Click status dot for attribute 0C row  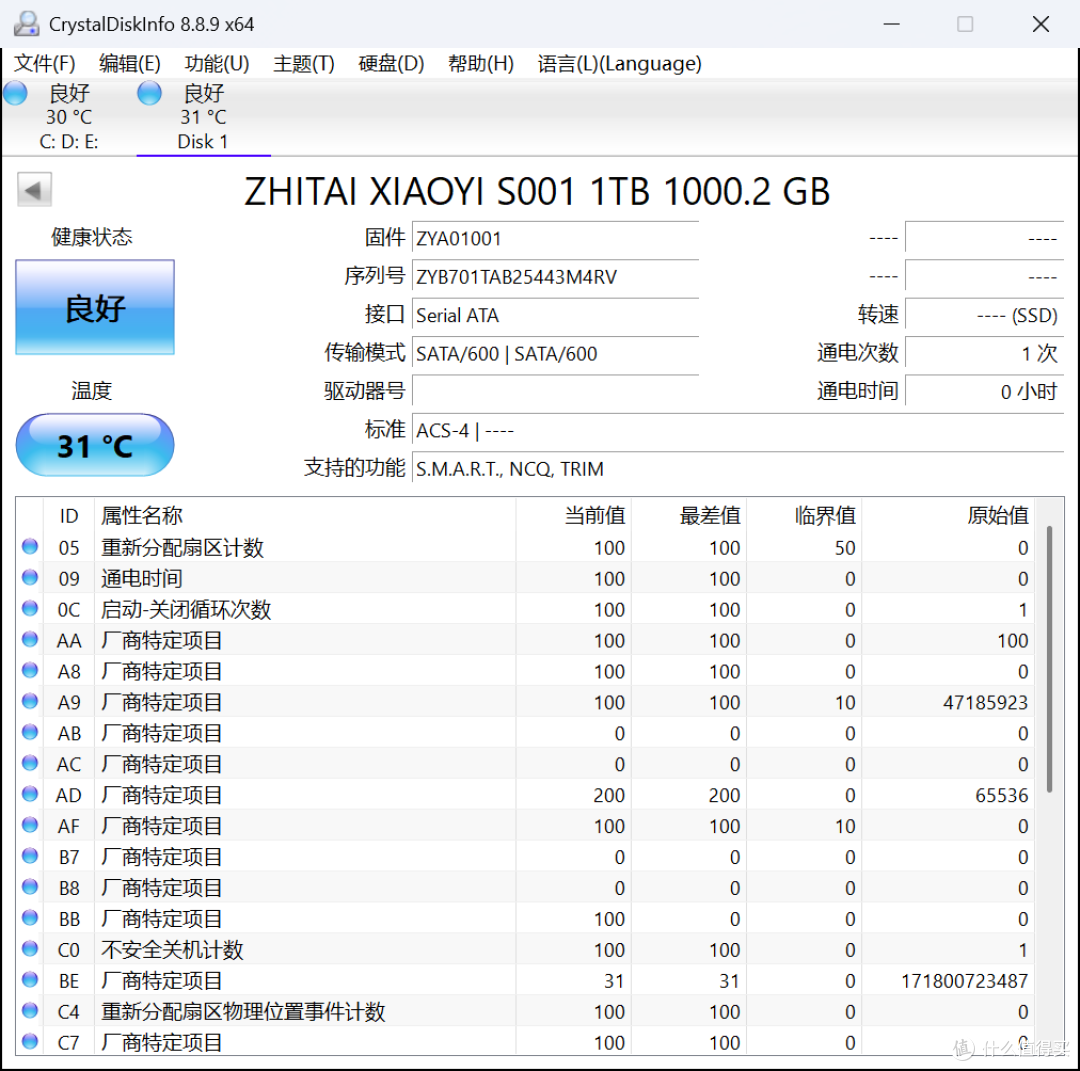click(x=30, y=608)
